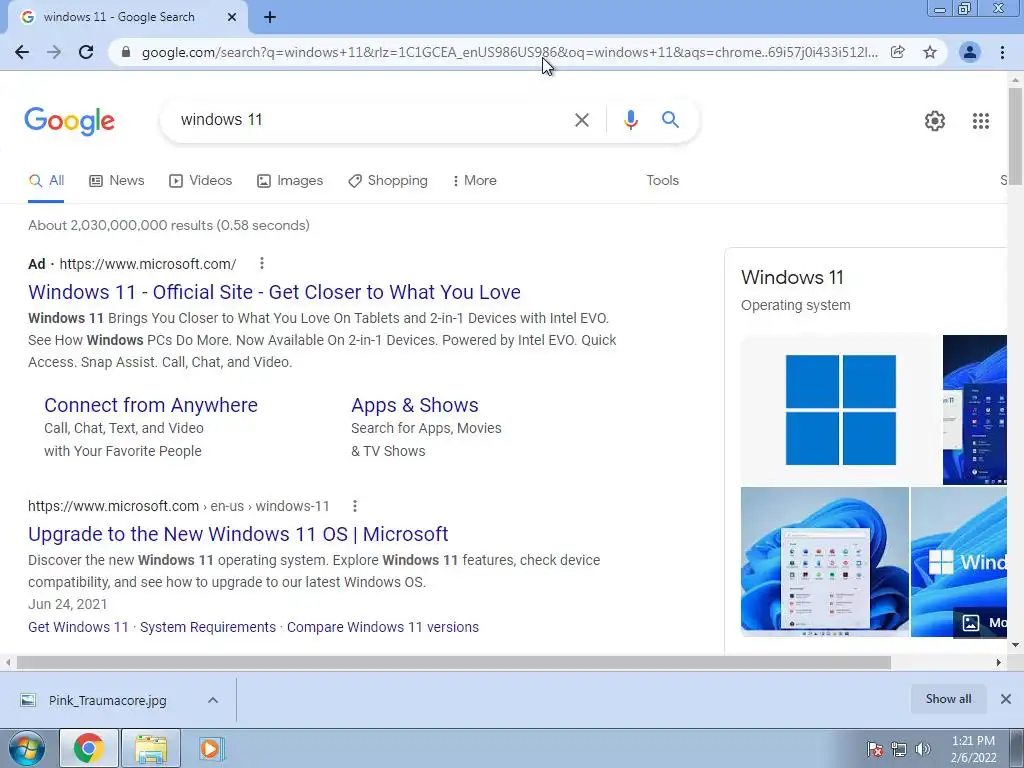
Task: Open Windows 11 Official Site ad link
Action: [274, 292]
